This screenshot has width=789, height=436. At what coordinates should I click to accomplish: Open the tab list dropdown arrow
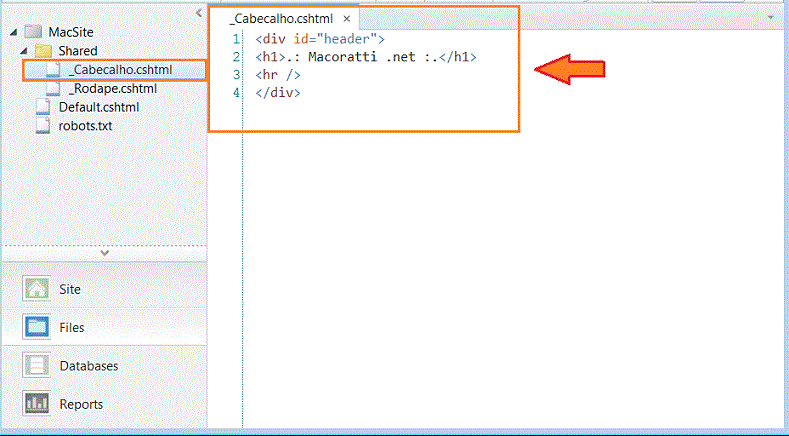click(770, 18)
